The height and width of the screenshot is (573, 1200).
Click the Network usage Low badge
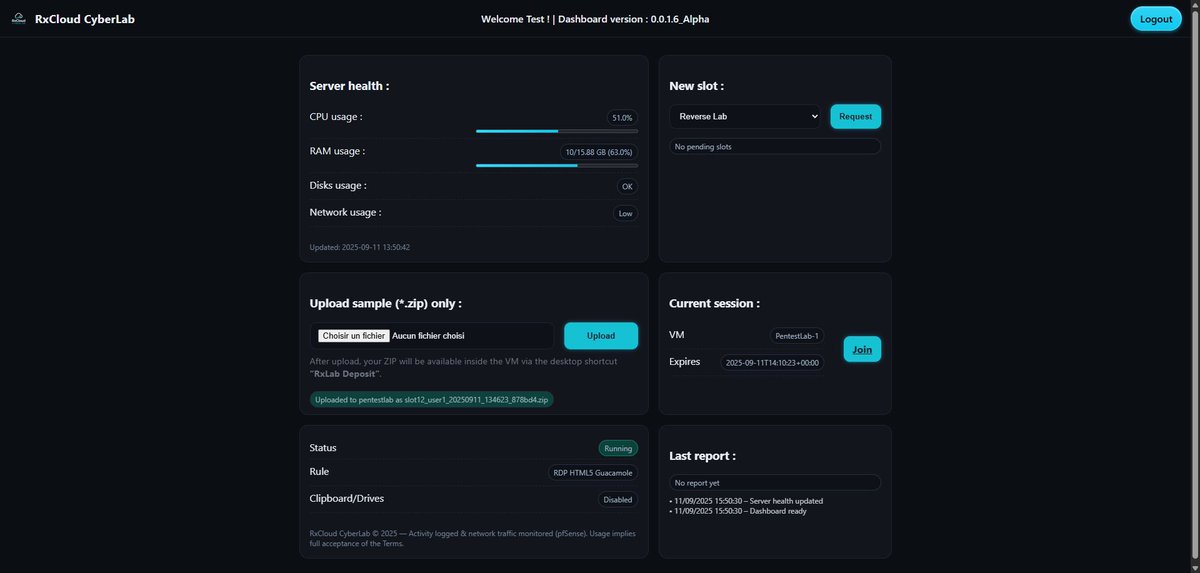pyautogui.click(x=625, y=213)
